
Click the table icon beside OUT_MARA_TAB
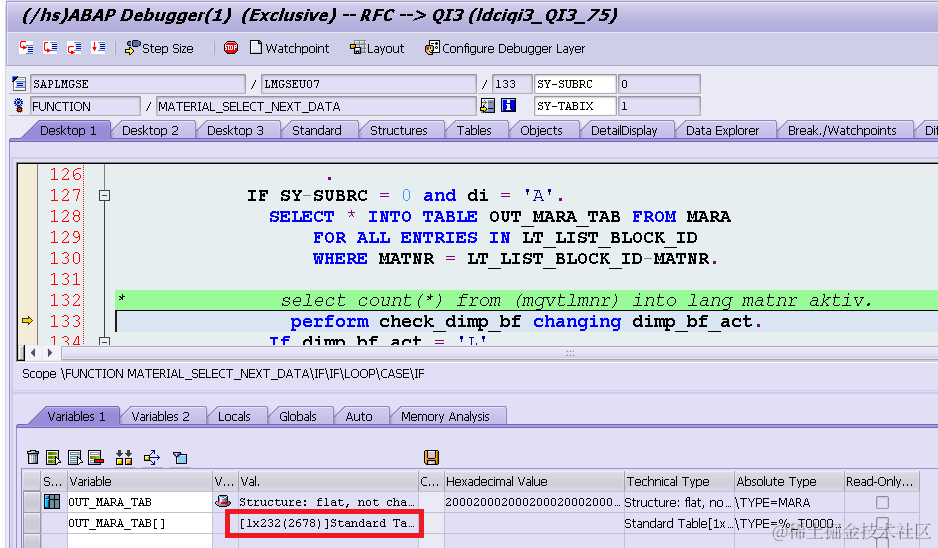pyautogui.click(x=52, y=502)
